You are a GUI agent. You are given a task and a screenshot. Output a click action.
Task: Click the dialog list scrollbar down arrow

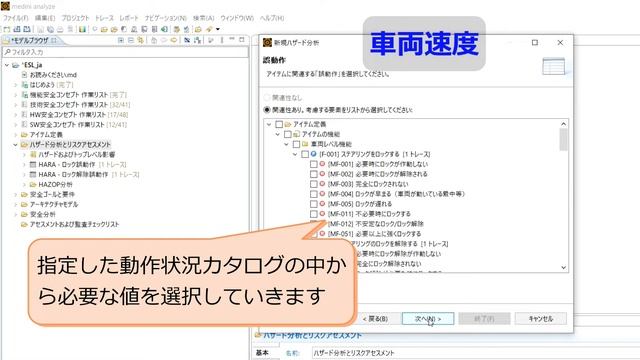563,267
